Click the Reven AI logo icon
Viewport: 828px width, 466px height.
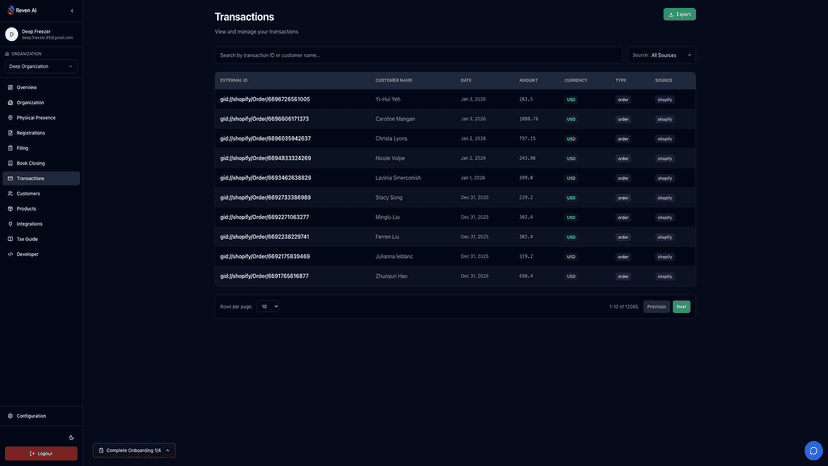pyautogui.click(x=11, y=10)
